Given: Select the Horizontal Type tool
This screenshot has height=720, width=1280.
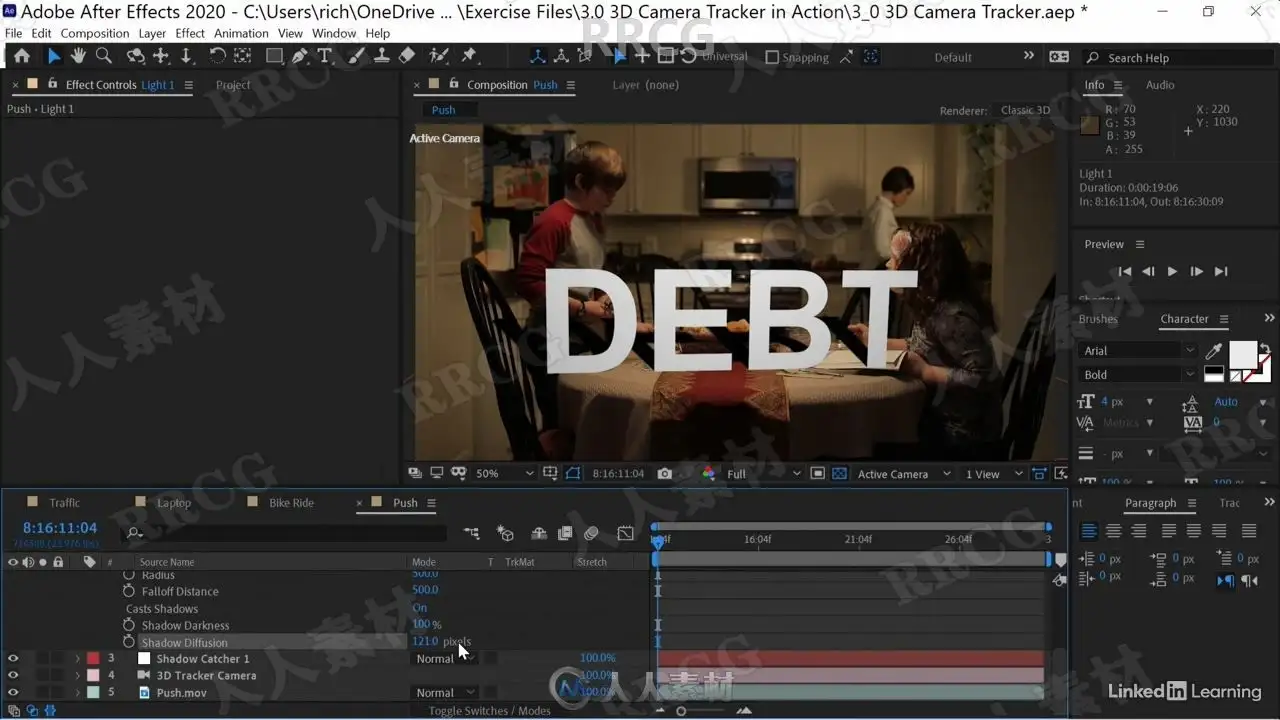Looking at the screenshot, I should [x=324, y=57].
